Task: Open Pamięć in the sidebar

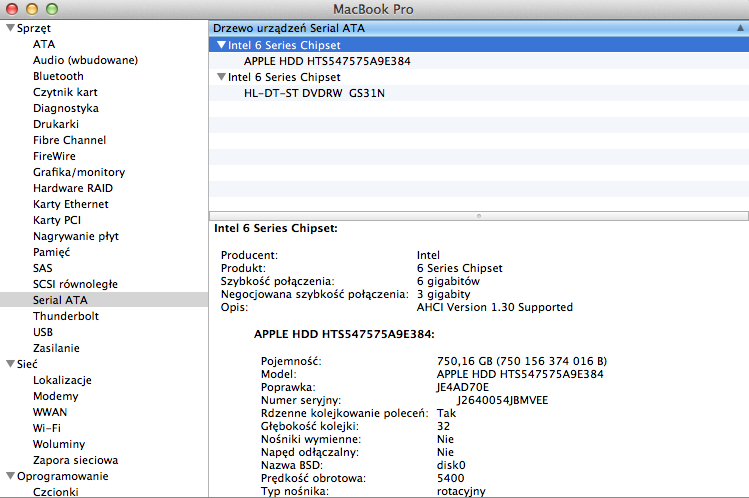Action: pyautogui.click(x=51, y=252)
